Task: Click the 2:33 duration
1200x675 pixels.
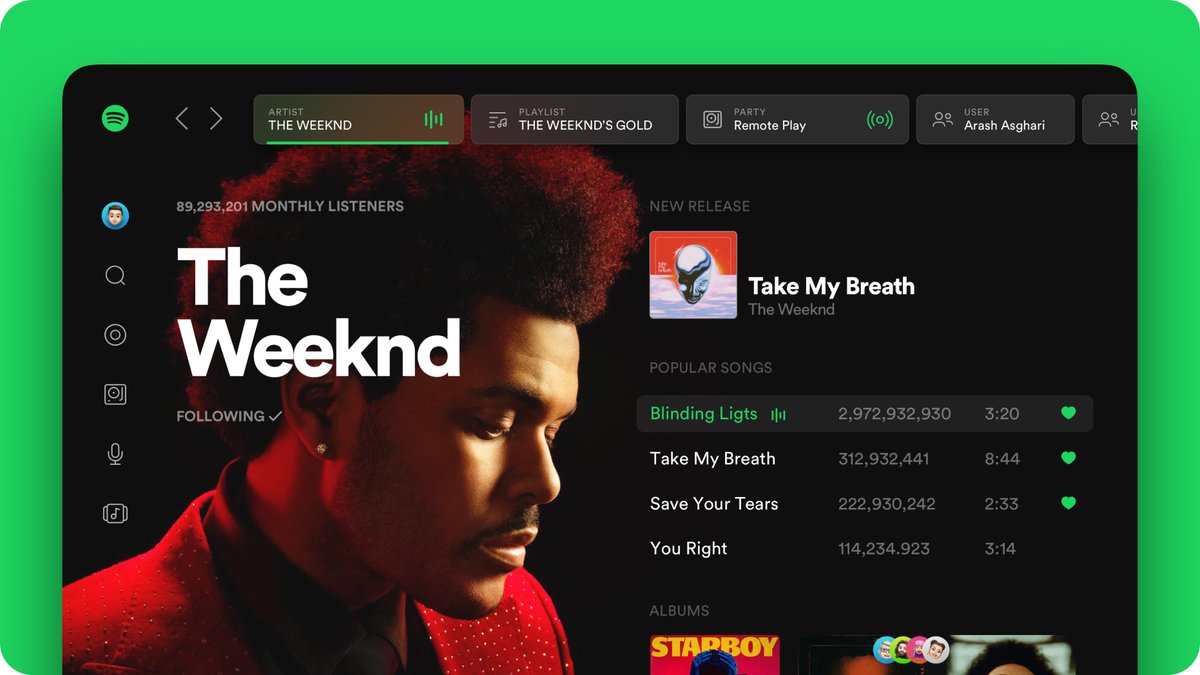Action: click(1001, 504)
